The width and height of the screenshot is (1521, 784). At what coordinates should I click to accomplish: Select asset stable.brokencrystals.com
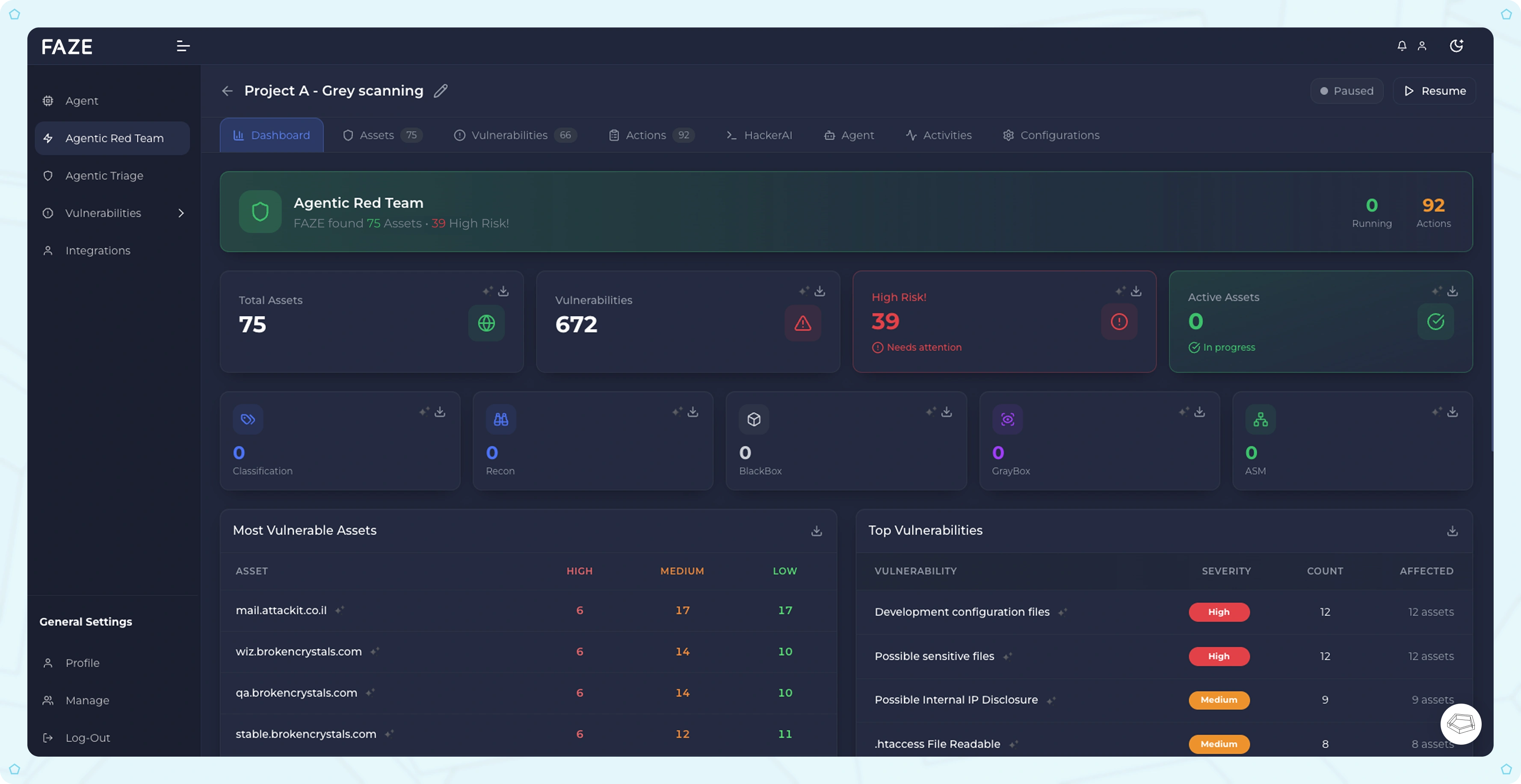306,734
